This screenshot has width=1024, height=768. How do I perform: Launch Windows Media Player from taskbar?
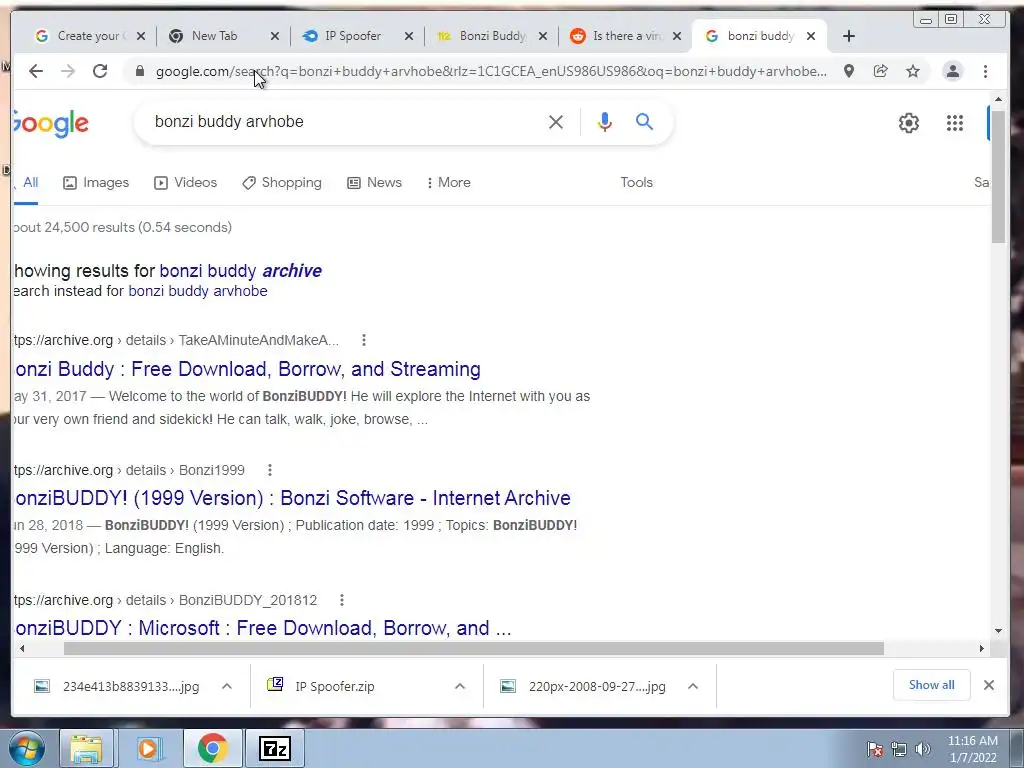[149, 748]
